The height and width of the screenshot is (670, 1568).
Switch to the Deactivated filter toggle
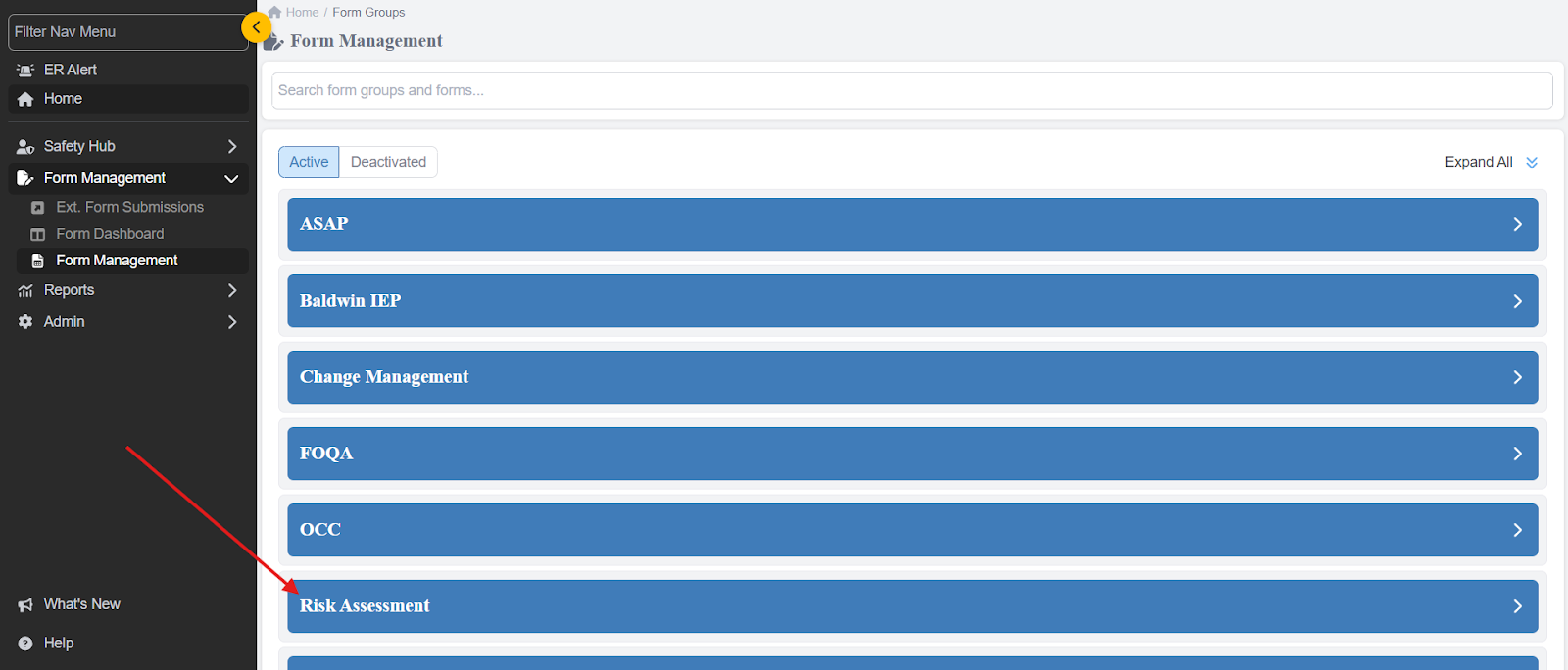(x=388, y=162)
